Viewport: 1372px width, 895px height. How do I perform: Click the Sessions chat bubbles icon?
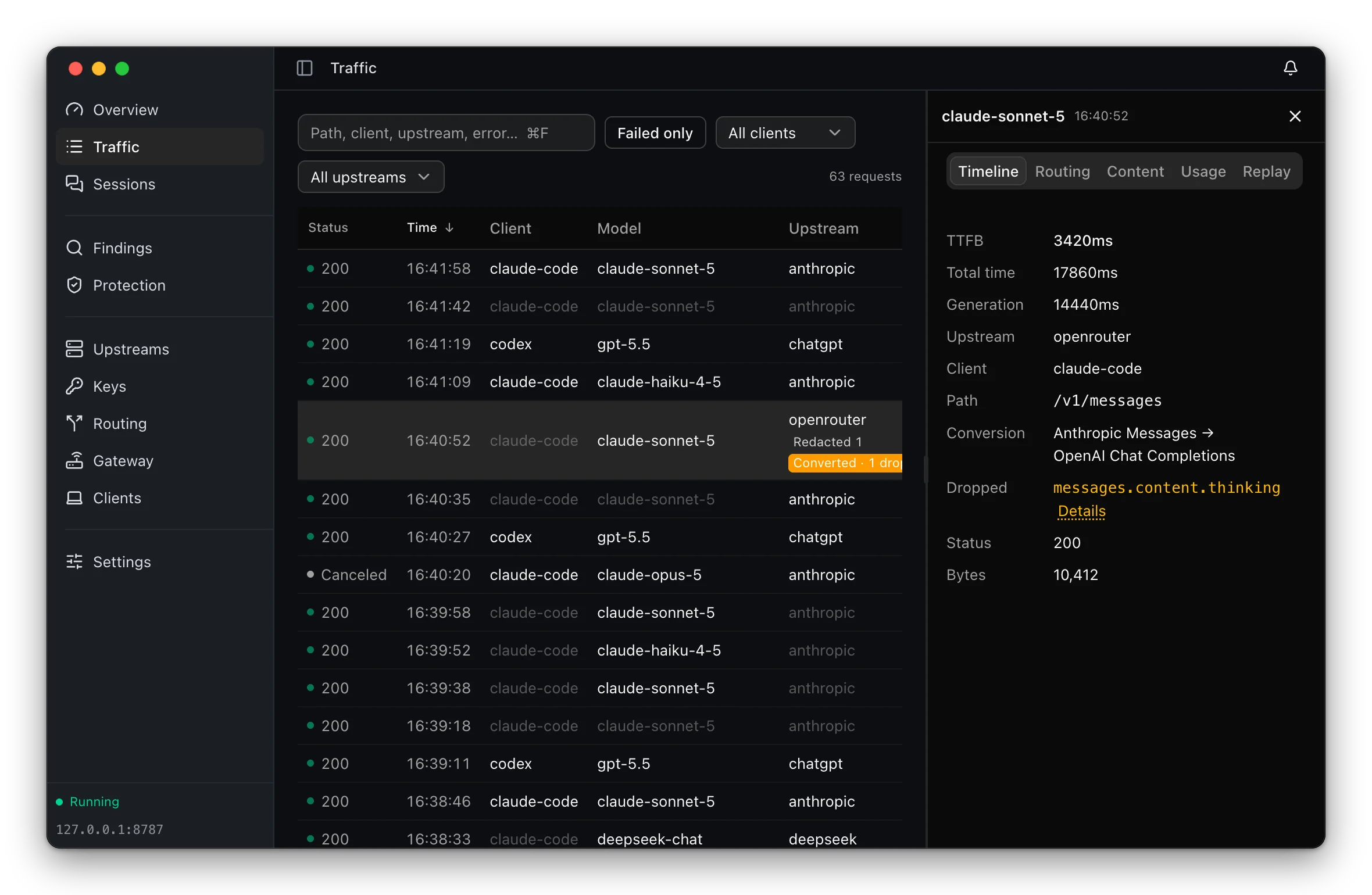[x=74, y=184]
